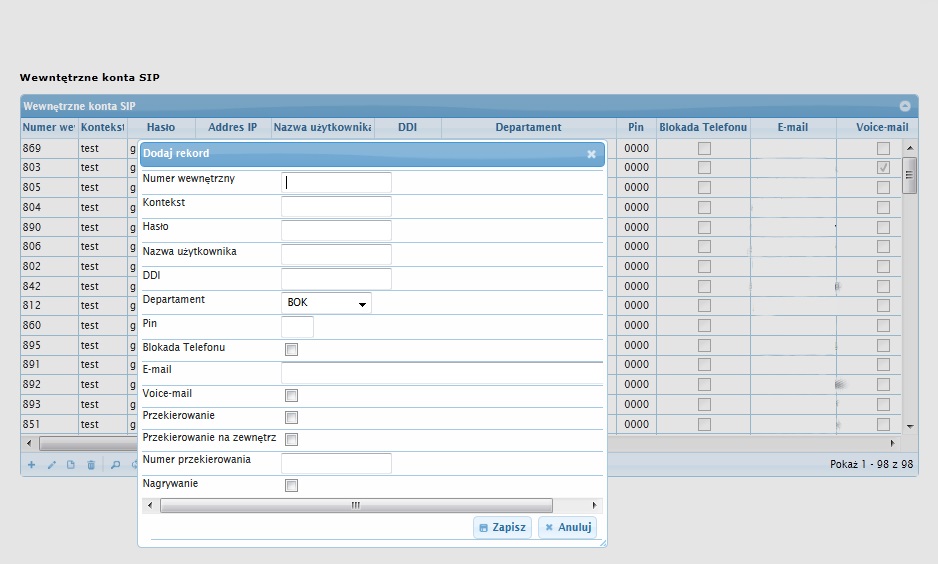This screenshot has width=938, height=564.
Task: Click the 'test' cell in row 805
Action: point(102,188)
